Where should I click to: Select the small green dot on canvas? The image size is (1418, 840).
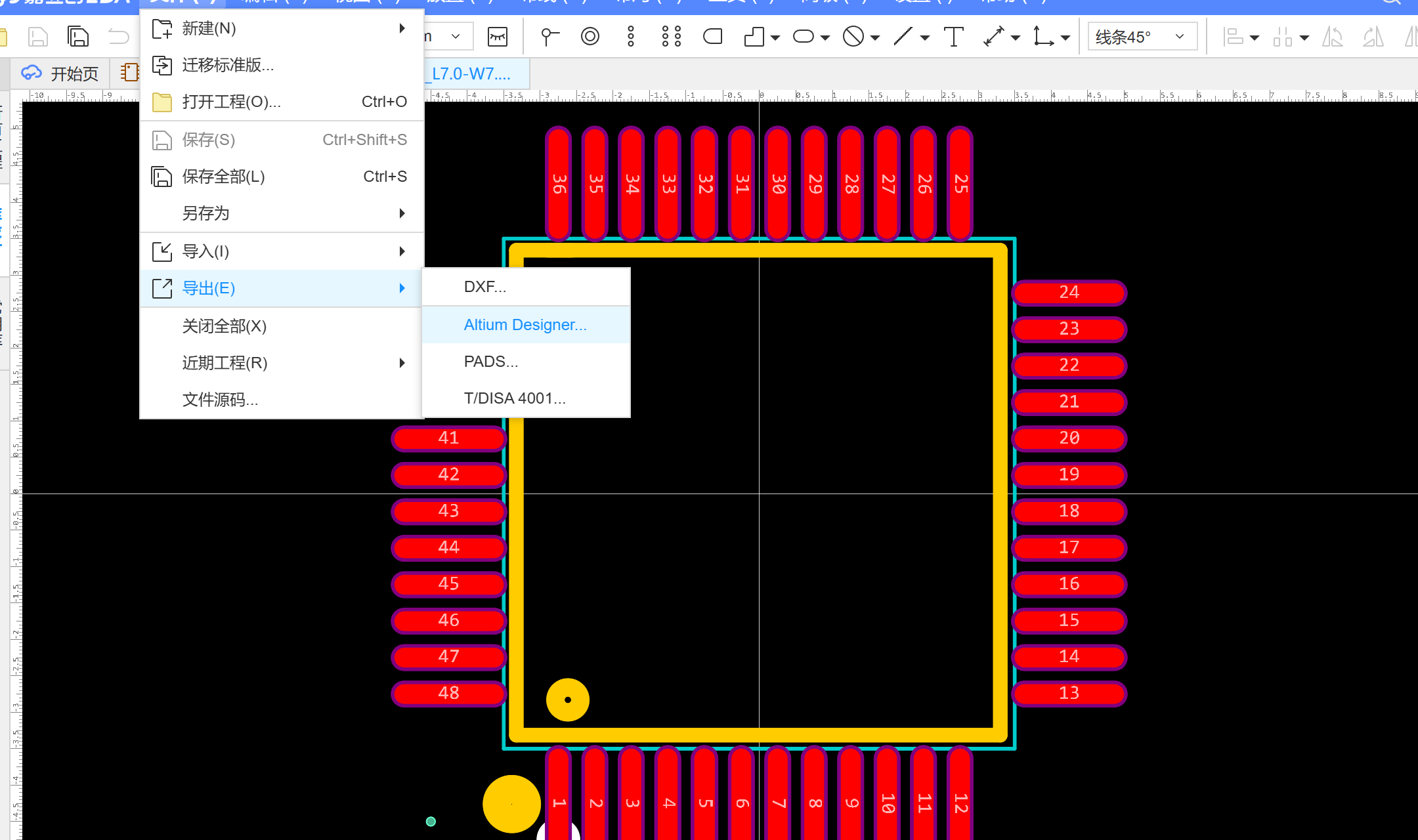[x=431, y=822]
